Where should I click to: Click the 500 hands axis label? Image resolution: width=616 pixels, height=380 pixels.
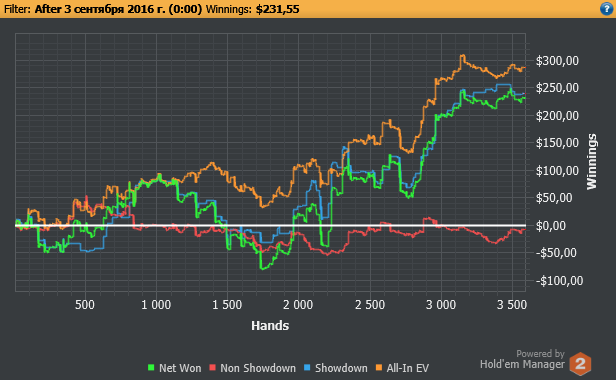point(85,305)
